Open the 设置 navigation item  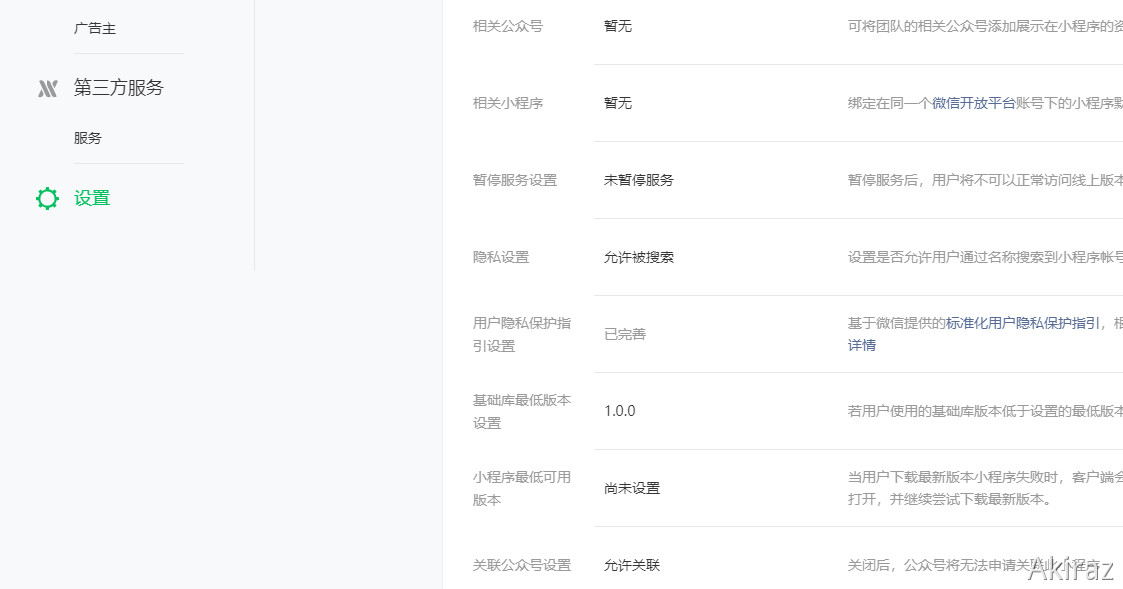(91, 198)
